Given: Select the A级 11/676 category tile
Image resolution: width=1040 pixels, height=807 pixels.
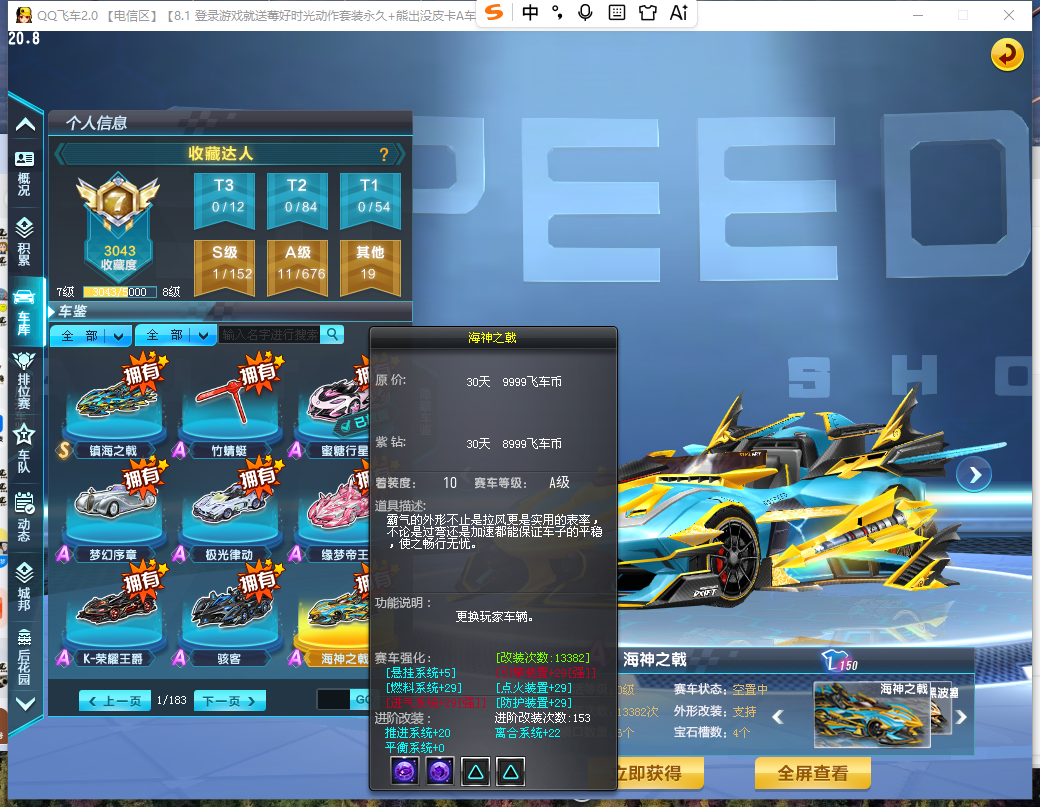Looking at the screenshot, I should pos(298,268).
